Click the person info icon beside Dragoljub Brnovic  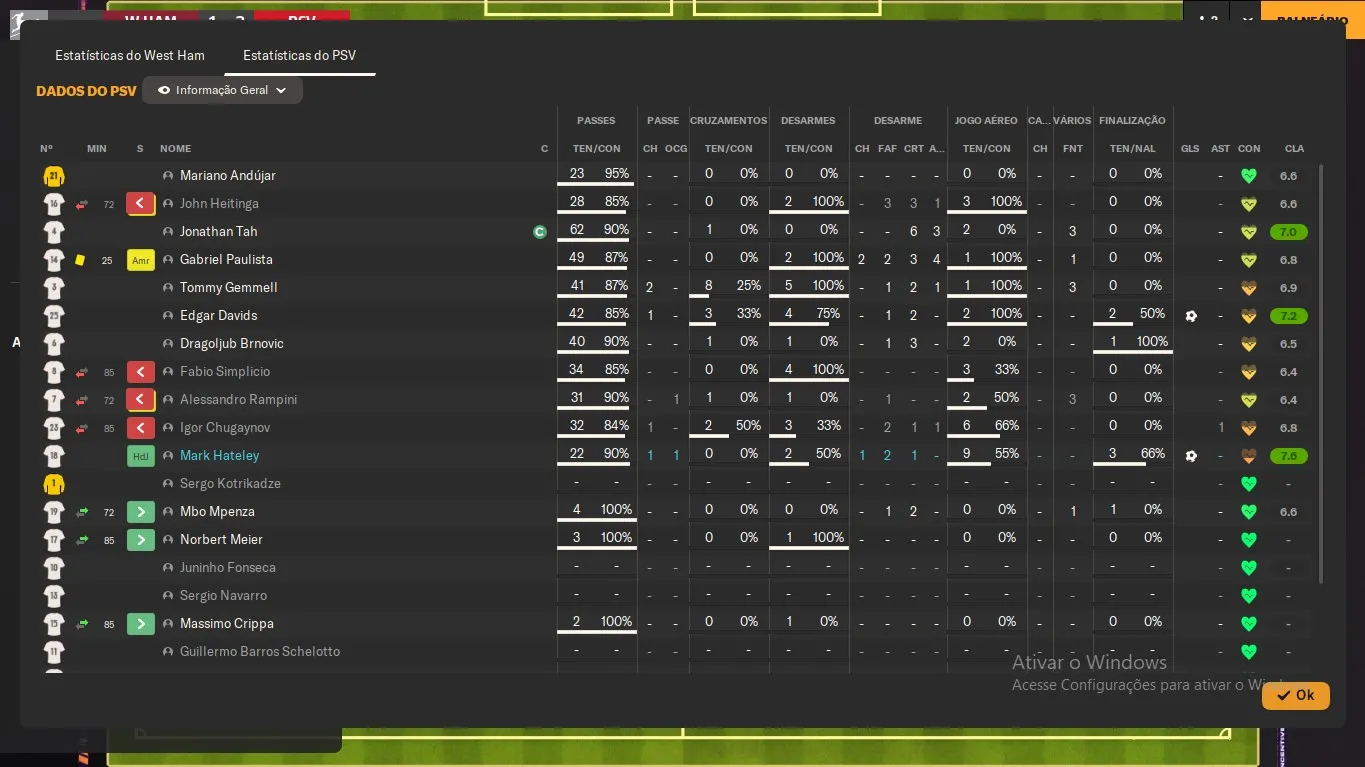click(x=168, y=344)
